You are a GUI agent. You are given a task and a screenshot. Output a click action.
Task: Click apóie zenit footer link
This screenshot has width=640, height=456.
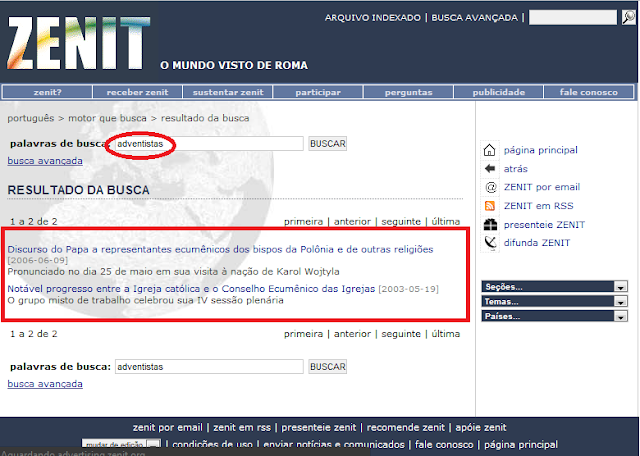pyautogui.click(x=481, y=427)
